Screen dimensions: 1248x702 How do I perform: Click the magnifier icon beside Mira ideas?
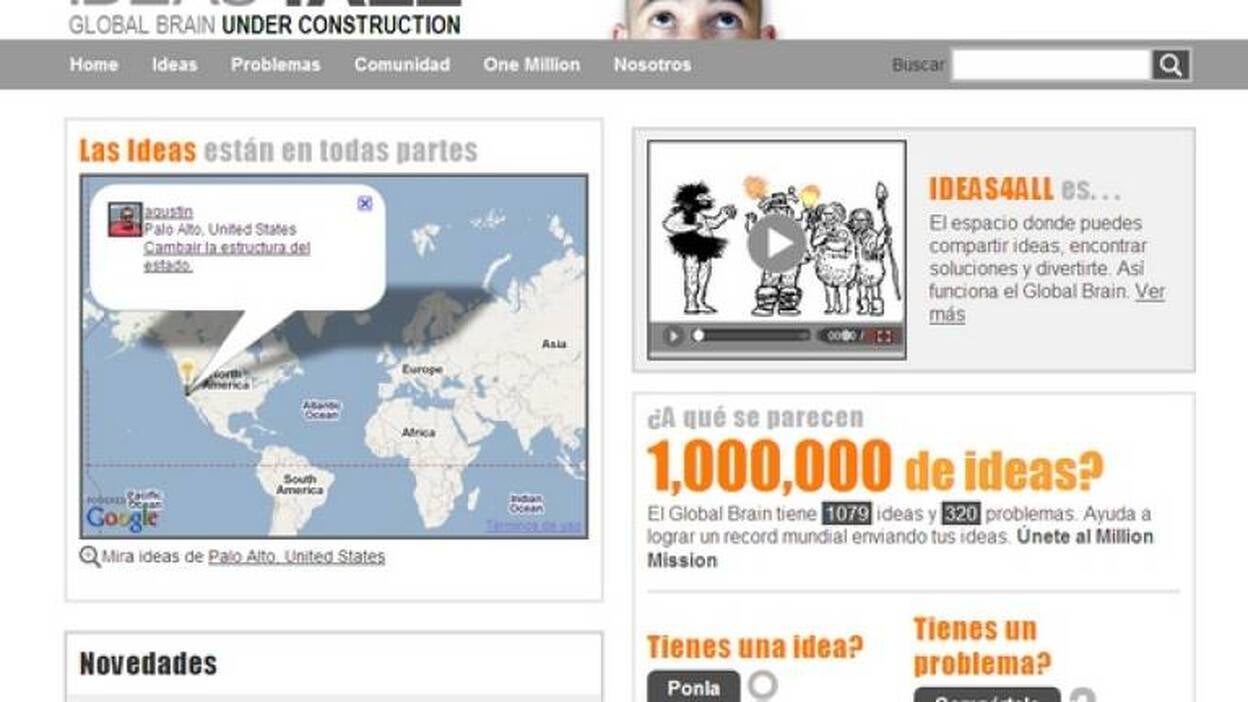click(x=89, y=557)
